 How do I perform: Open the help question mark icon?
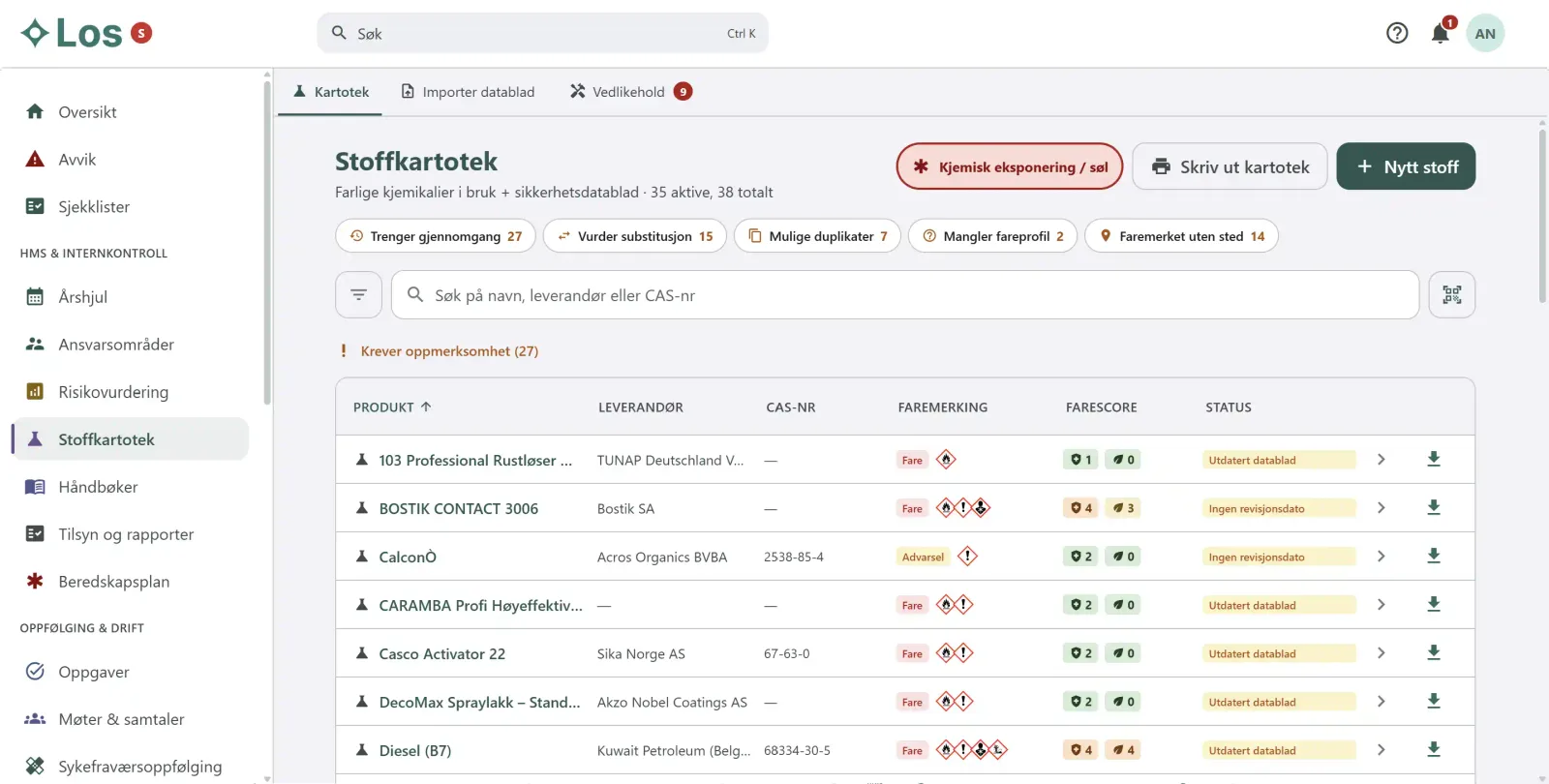click(1397, 33)
